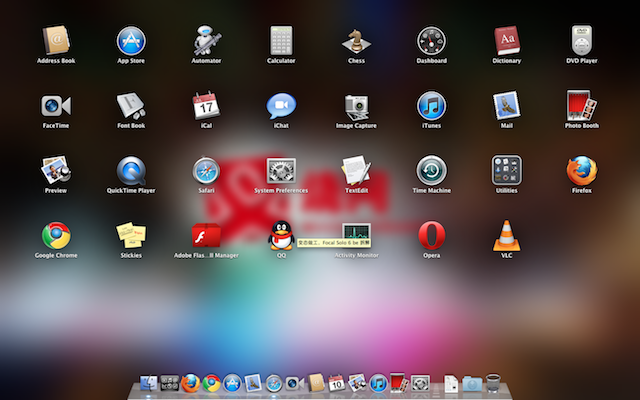This screenshot has height=400, width=640.
Task: Click the Safari compass icon in the Dock
Action: [274, 384]
